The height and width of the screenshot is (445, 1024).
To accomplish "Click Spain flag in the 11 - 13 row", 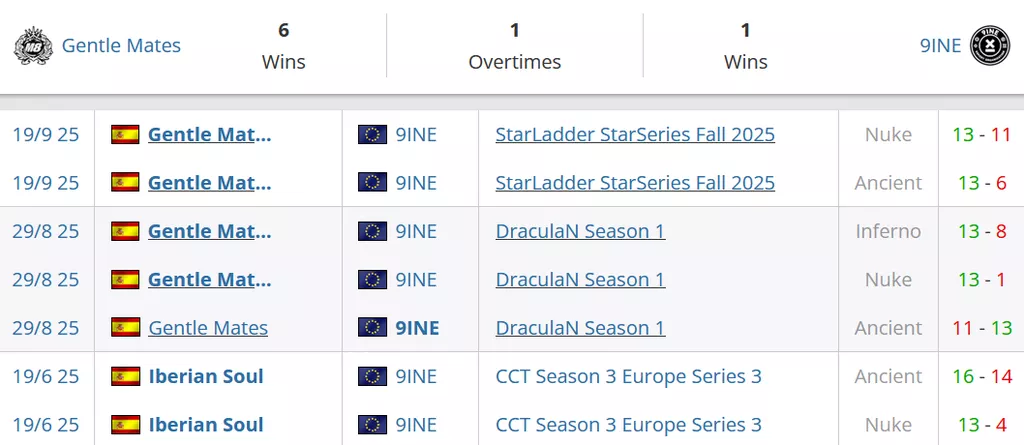I will click(125, 328).
